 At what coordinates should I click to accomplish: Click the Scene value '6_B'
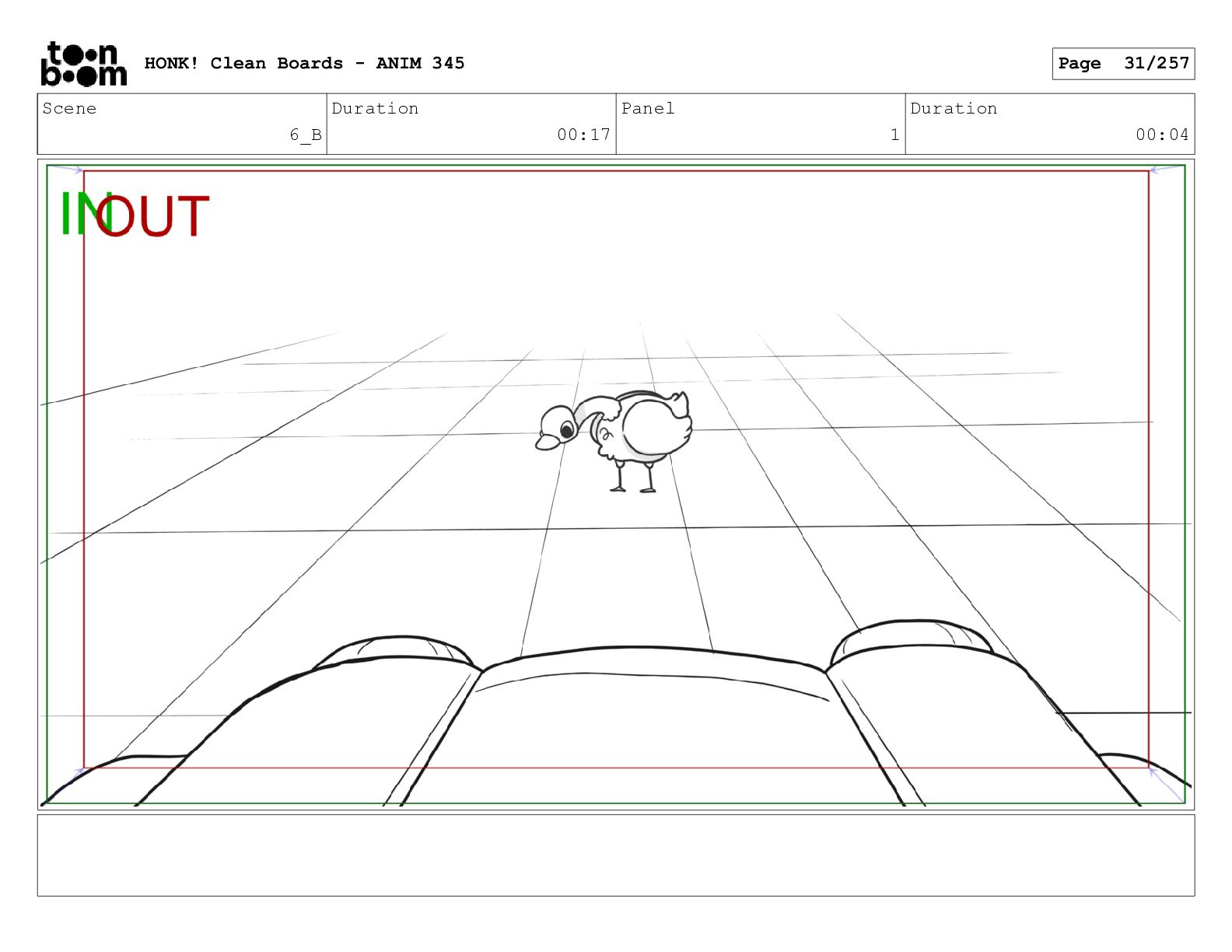point(306,135)
